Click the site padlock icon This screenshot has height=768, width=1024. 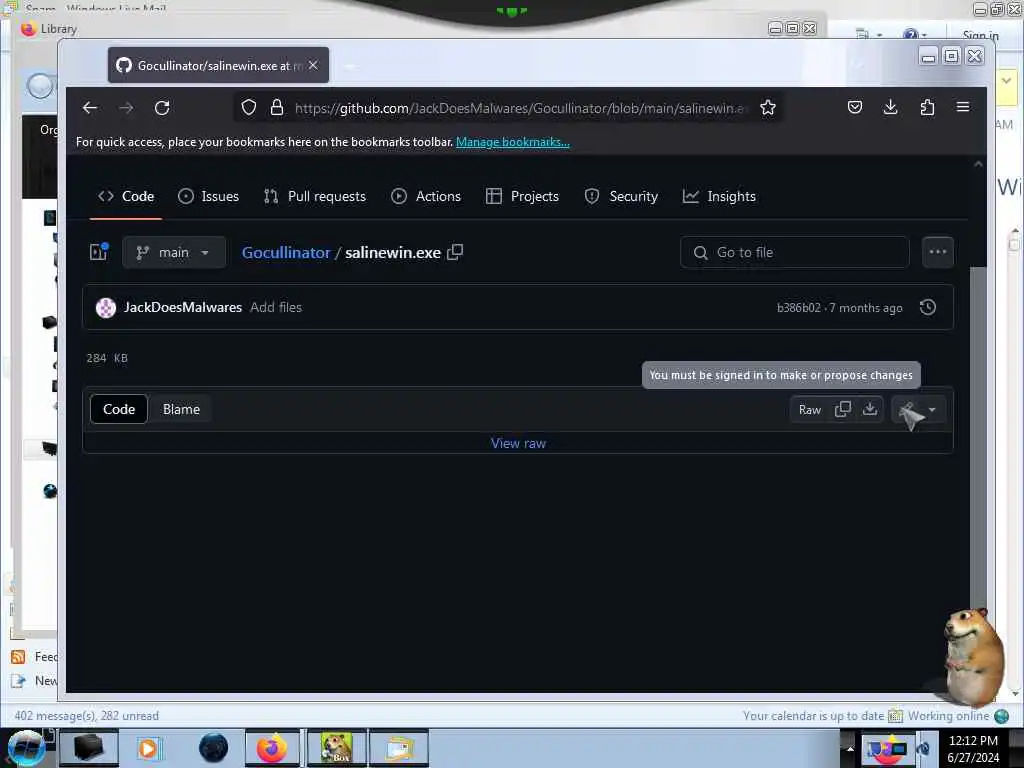(x=277, y=108)
